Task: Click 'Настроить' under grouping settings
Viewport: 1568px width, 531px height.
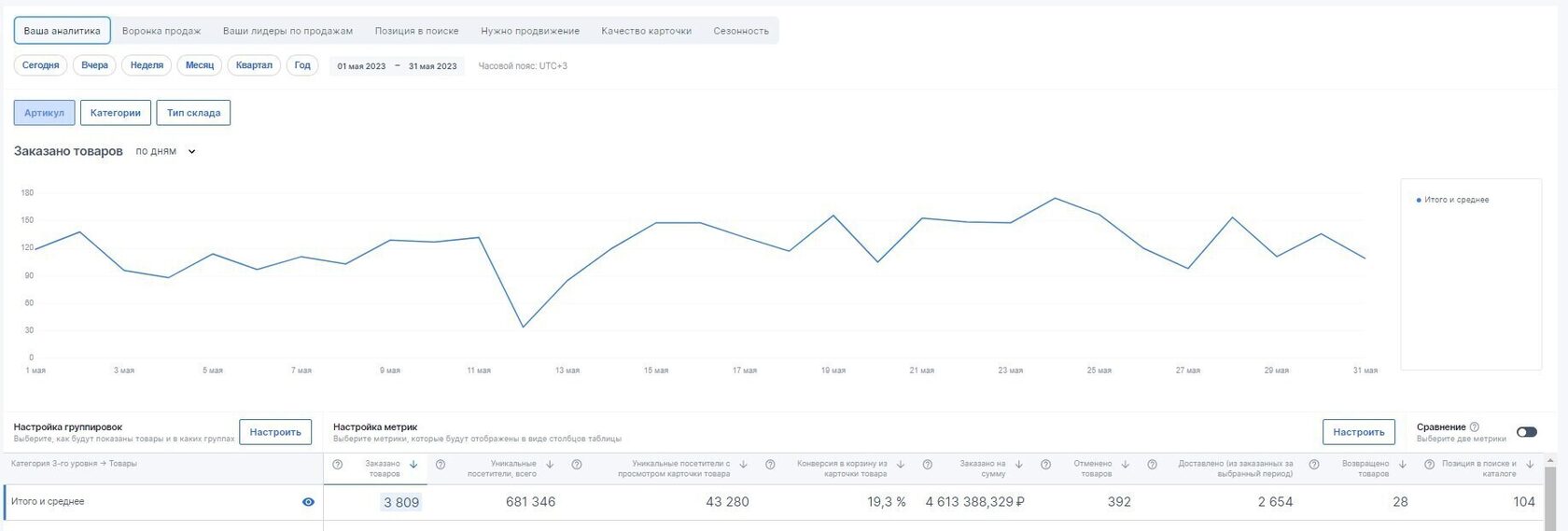Action: click(275, 432)
